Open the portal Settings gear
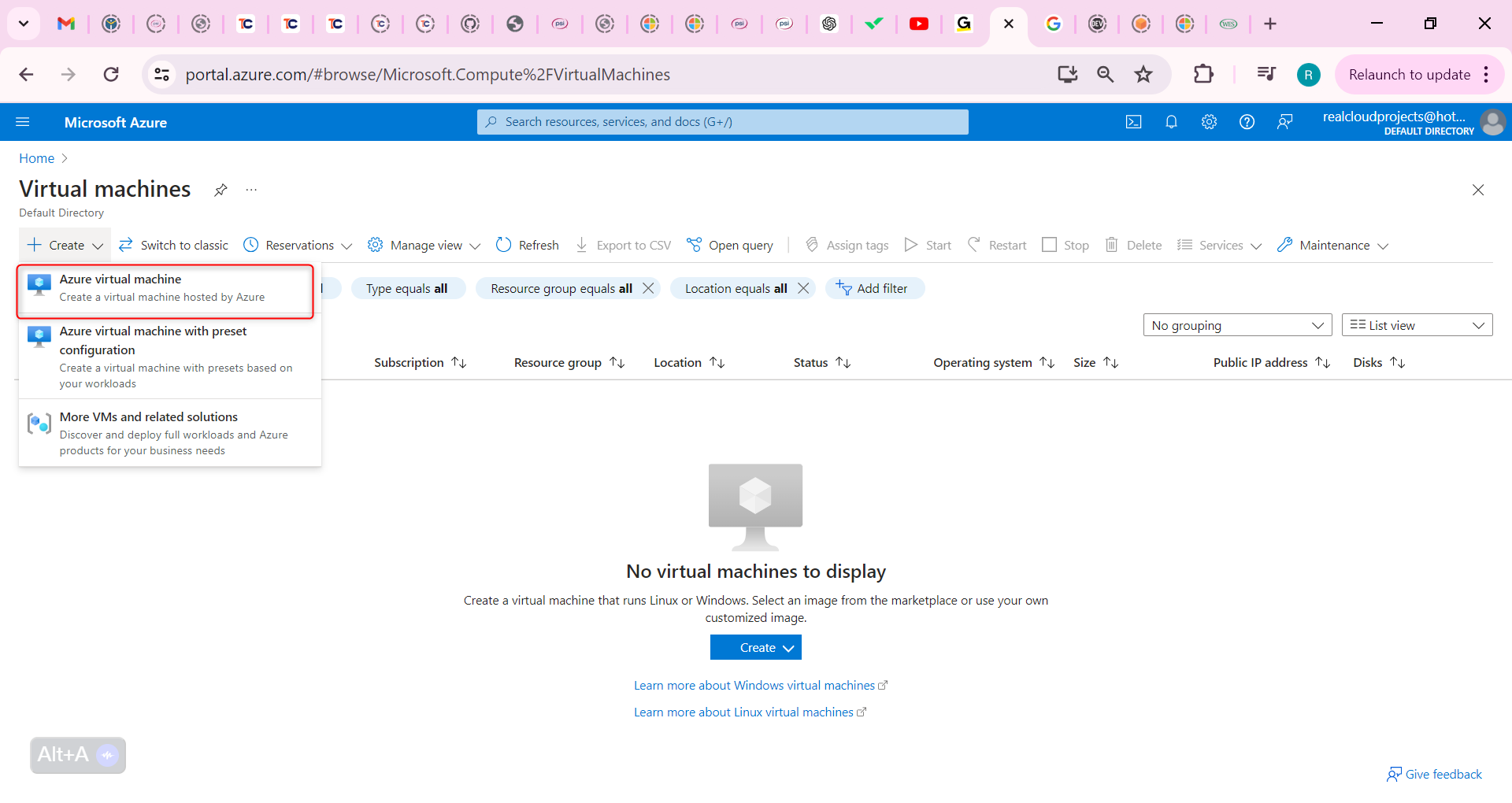The image size is (1512, 803). tap(1209, 122)
